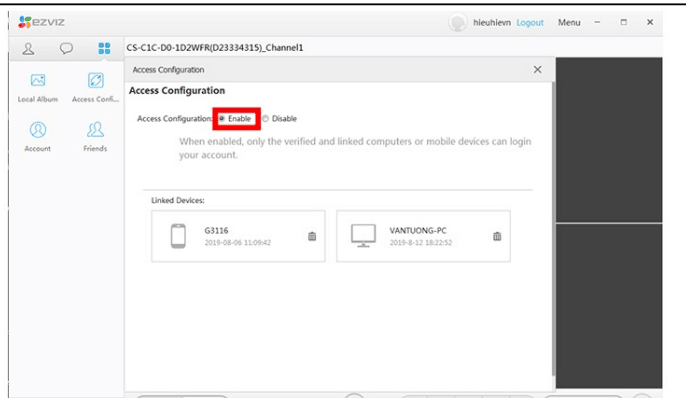Delete the VANTUONG-PC linked computer
The image size is (686, 398).
click(497, 236)
